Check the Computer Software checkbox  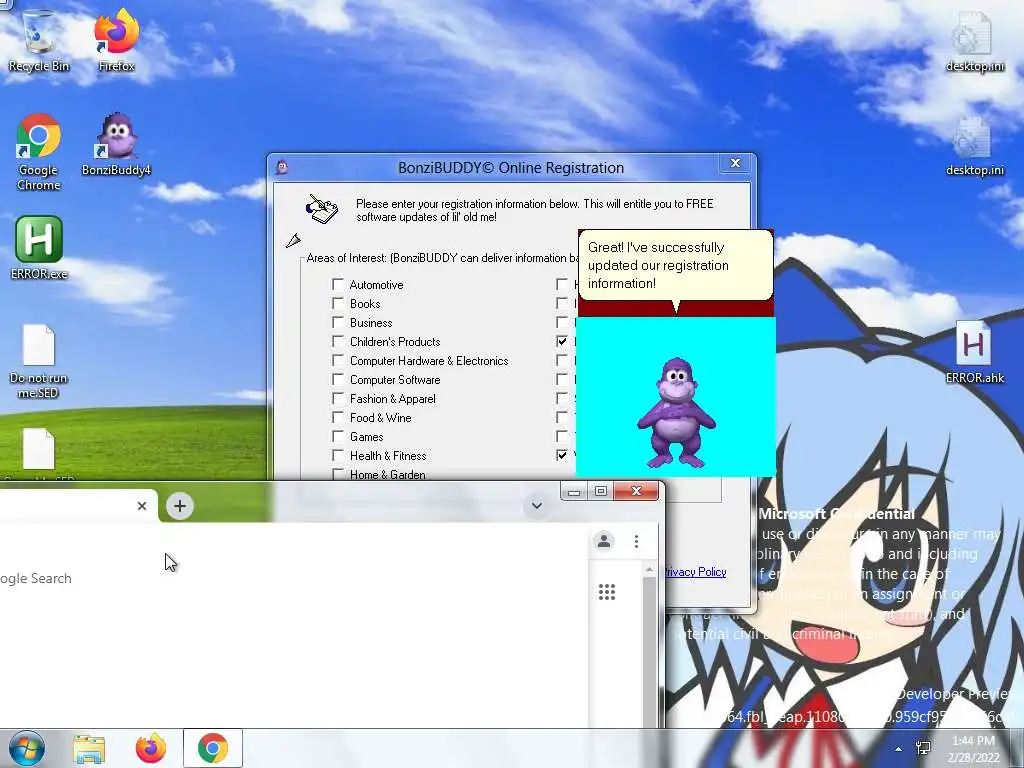(x=338, y=379)
